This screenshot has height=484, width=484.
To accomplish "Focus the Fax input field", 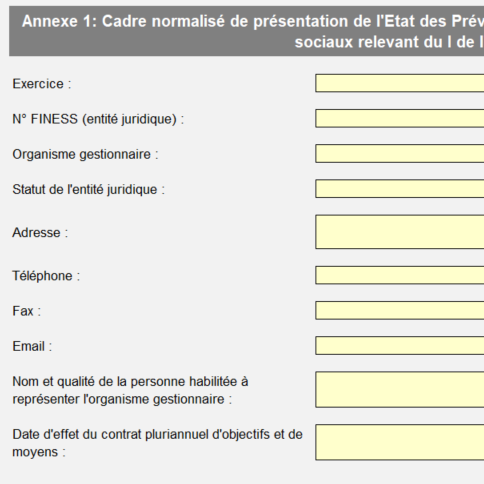I will (400, 311).
